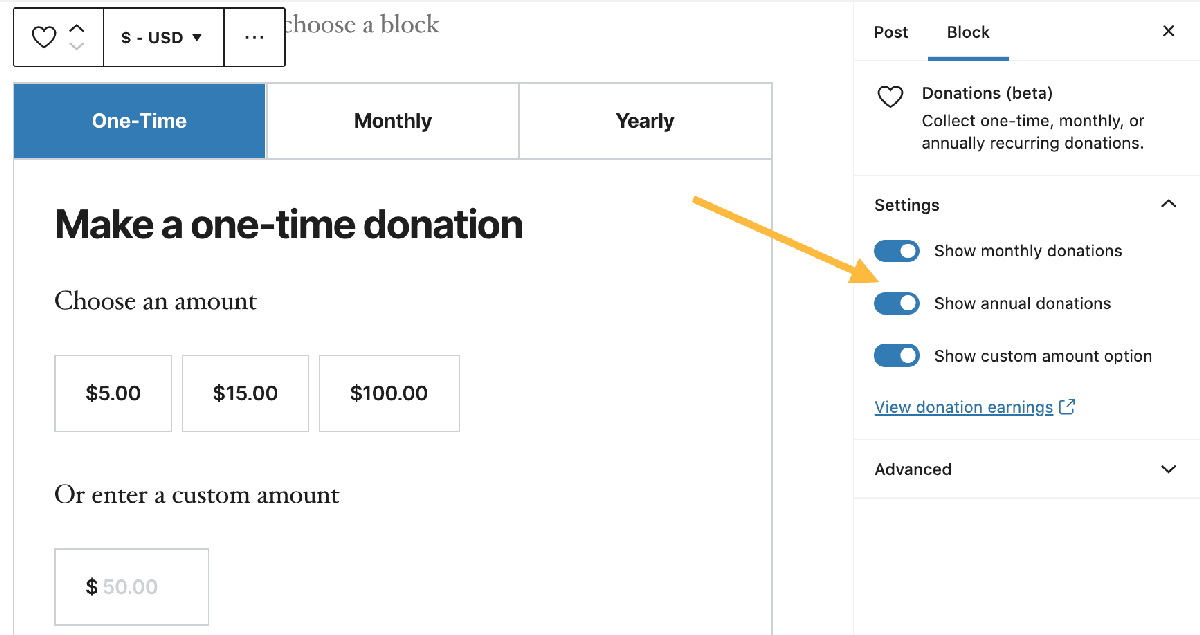This screenshot has height=635, width=1200.
Task: Choose the $100.00 donation amount
Action: pyautogui.click(x=389, y=394)
